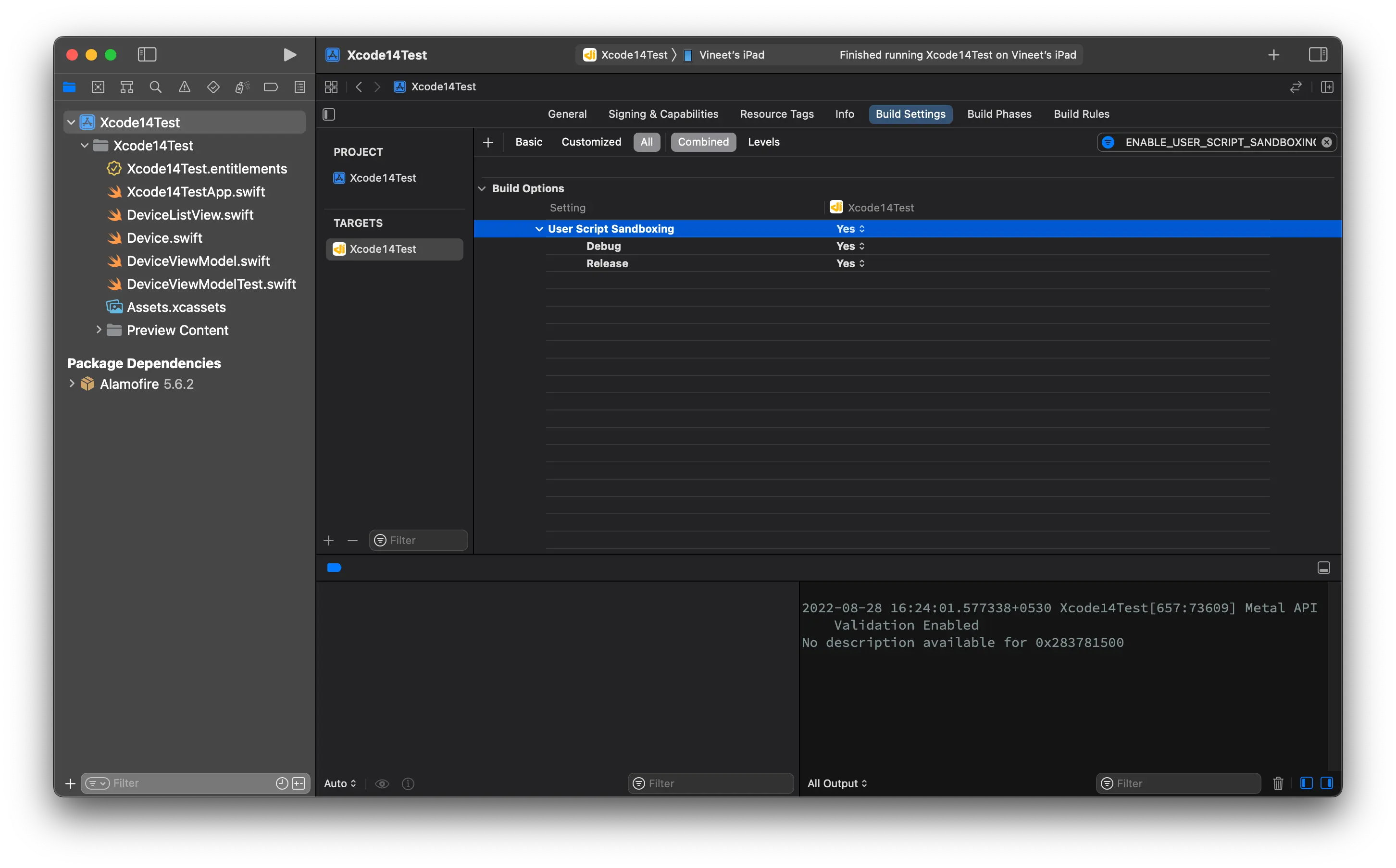Screen dimensions: 1396x868
Task: Open the Build Phases tab
Action: pyautogui.click(x=999, y=114)
